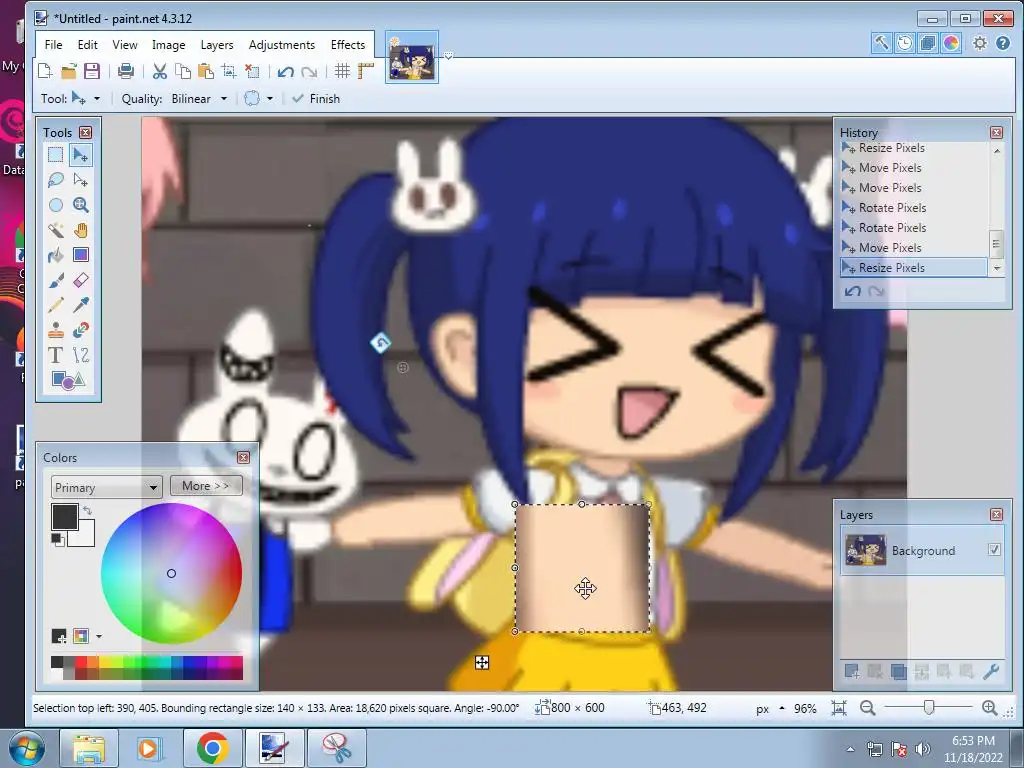This screenshot has height=768, width=1024.
Task: Click the zoom slider handle
Action: tap(929, 707)
